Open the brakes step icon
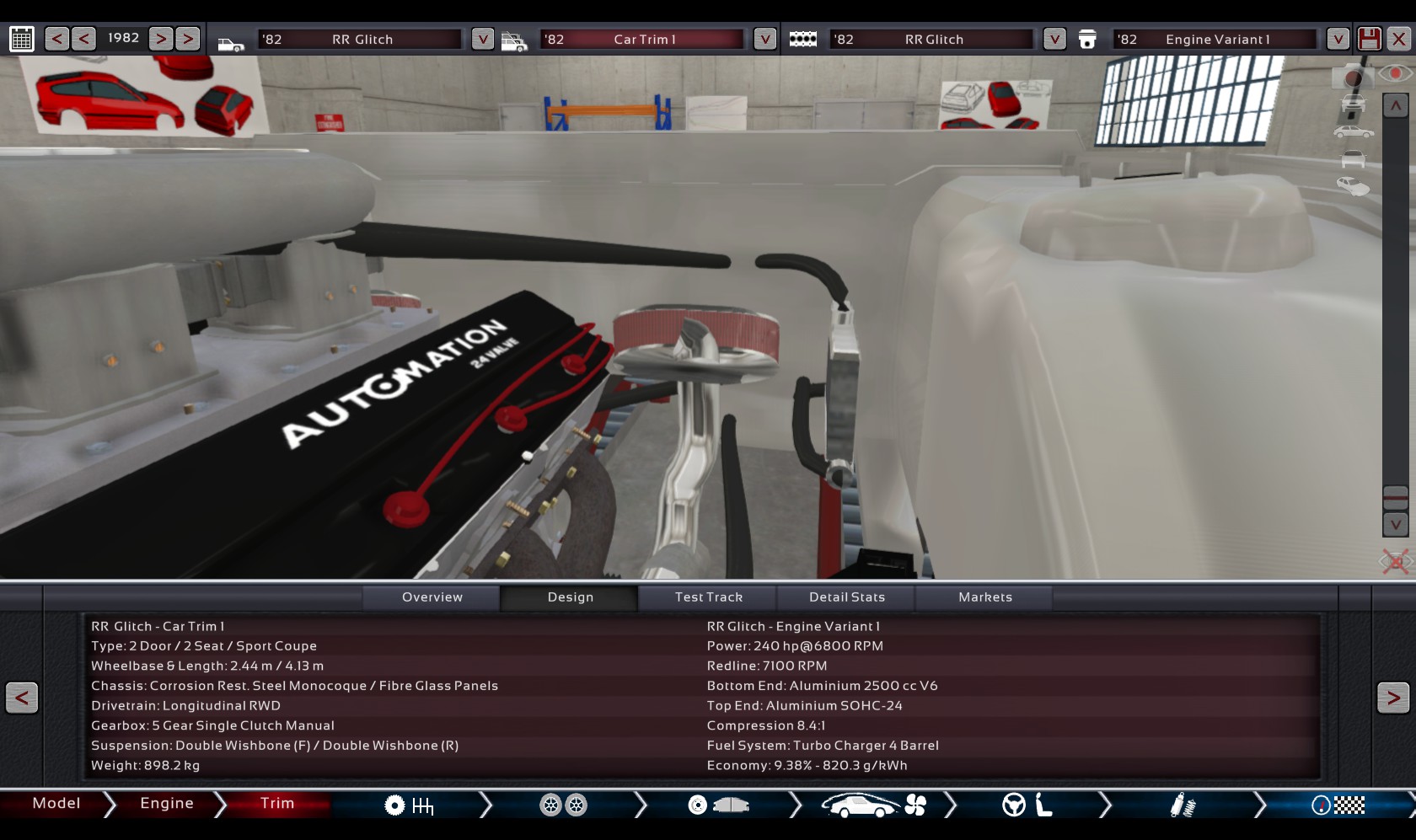1416x840 pixels. point(718,805)
